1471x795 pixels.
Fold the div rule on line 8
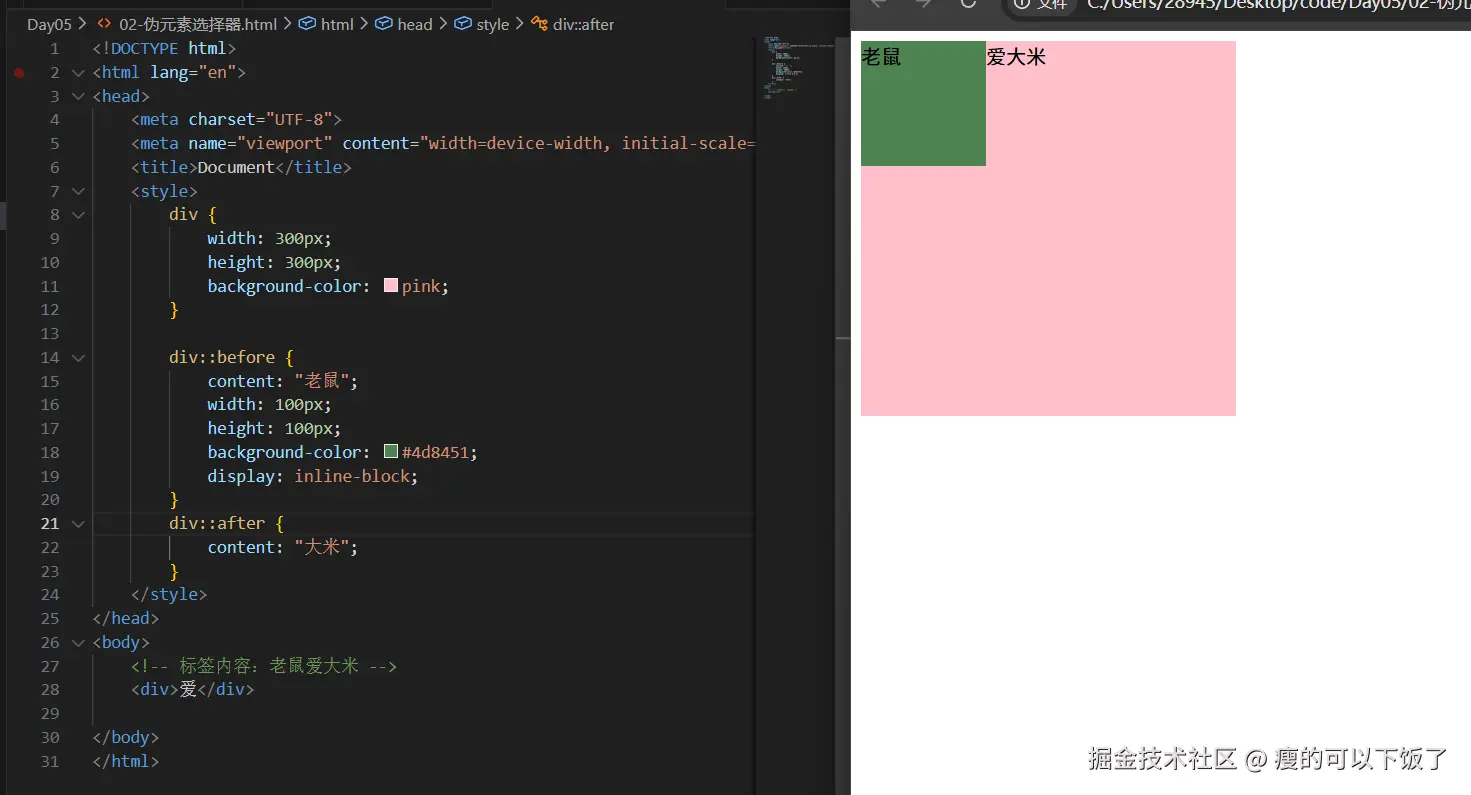coord(78,215)
